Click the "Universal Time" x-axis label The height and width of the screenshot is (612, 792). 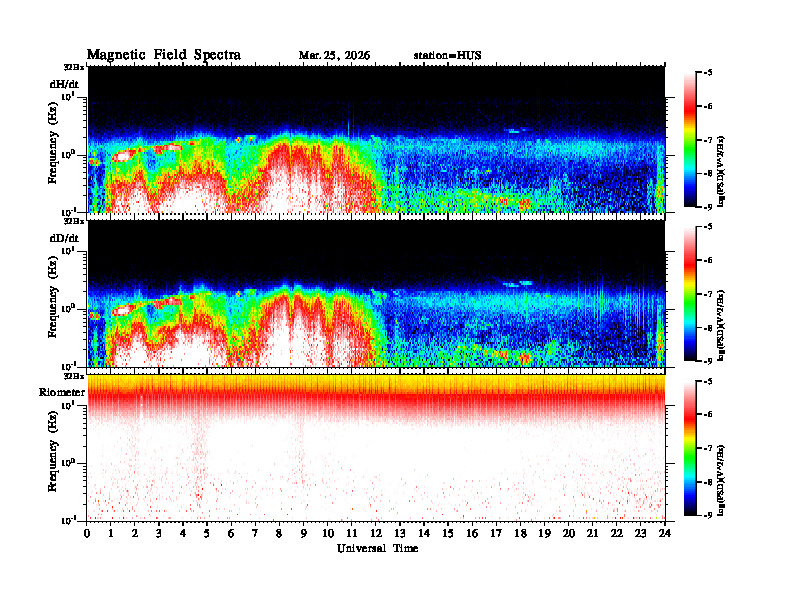tap(377, 548)
